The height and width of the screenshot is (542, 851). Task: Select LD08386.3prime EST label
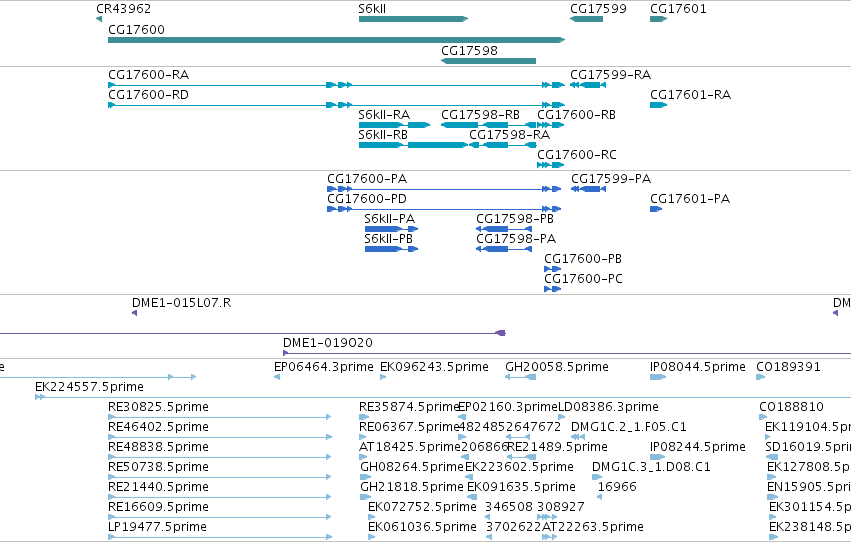tap(608, 407)
